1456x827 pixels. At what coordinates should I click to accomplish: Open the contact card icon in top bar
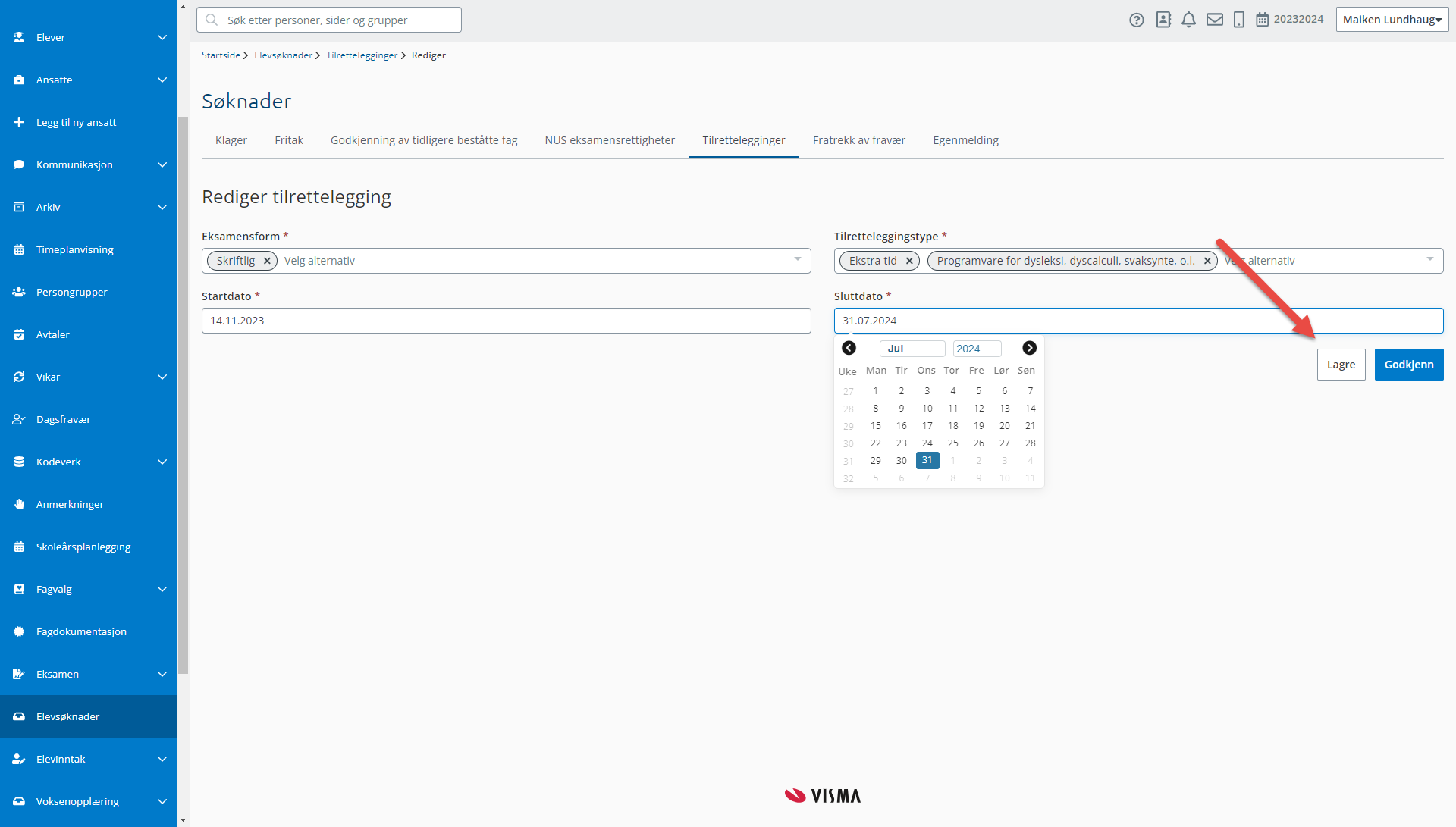[x=1163, y=20]
